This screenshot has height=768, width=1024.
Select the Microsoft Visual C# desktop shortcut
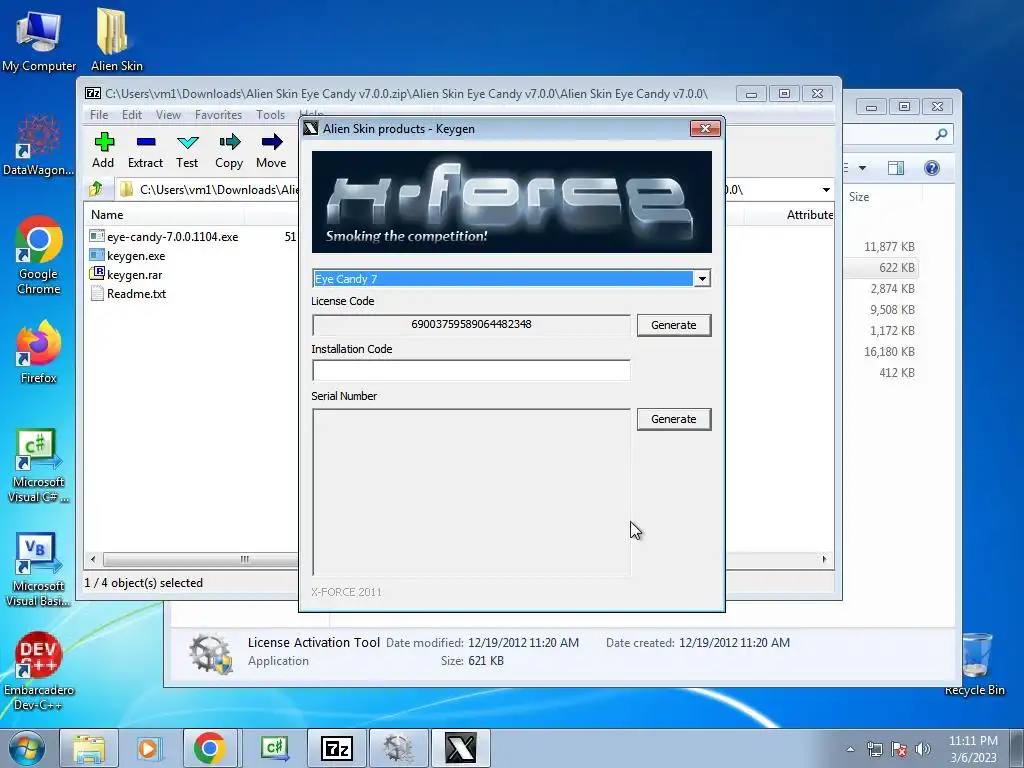(x=39, y=465)
